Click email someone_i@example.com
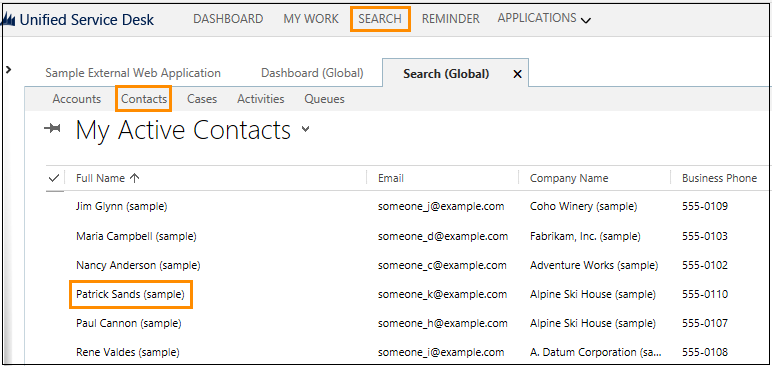The width and height of the screenshot is (772, 366). (x=441, y=352)
